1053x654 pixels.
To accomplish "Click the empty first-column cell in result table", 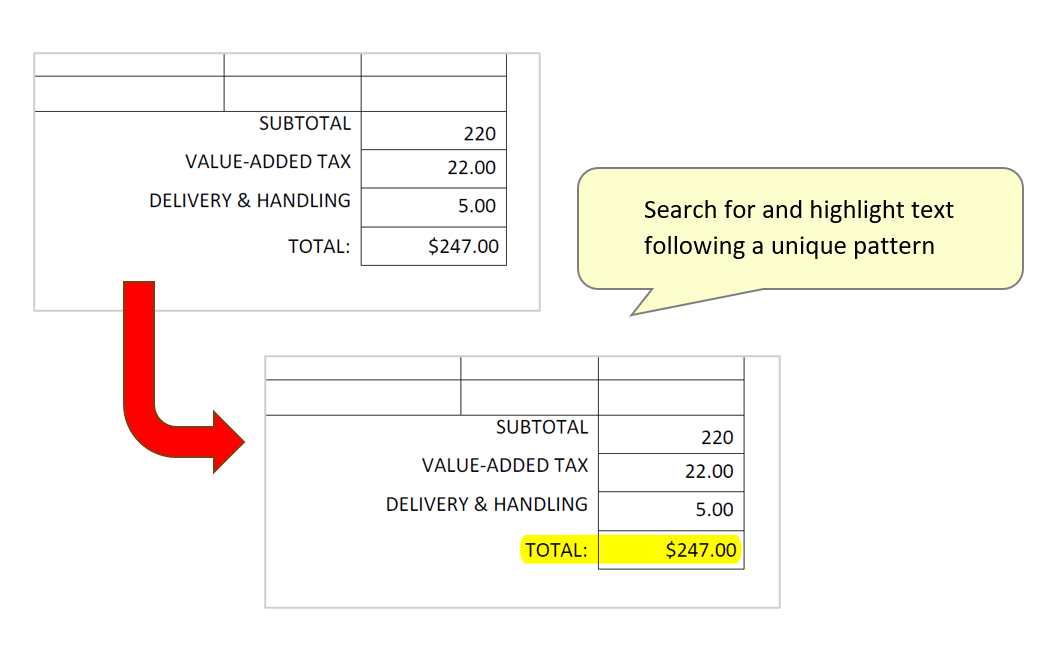I will [363, 397].
